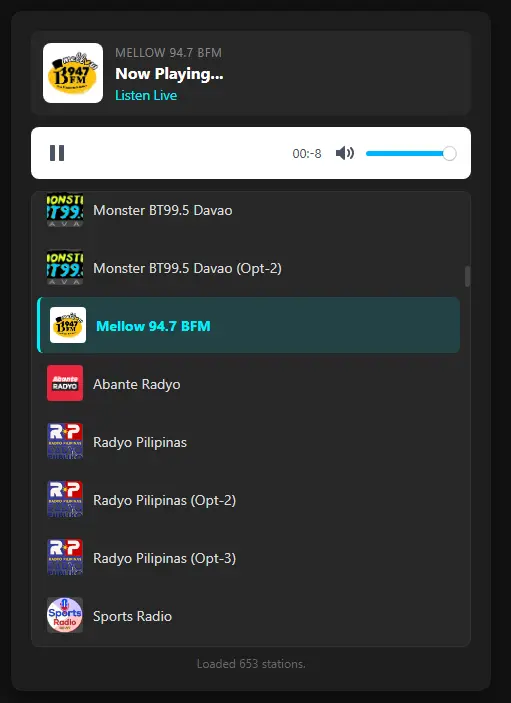Image resolution: width=511 pixels, height=703 pixels.
Task: Click the Monster BT99.5 Davao station logo
Action: point(65,210)
